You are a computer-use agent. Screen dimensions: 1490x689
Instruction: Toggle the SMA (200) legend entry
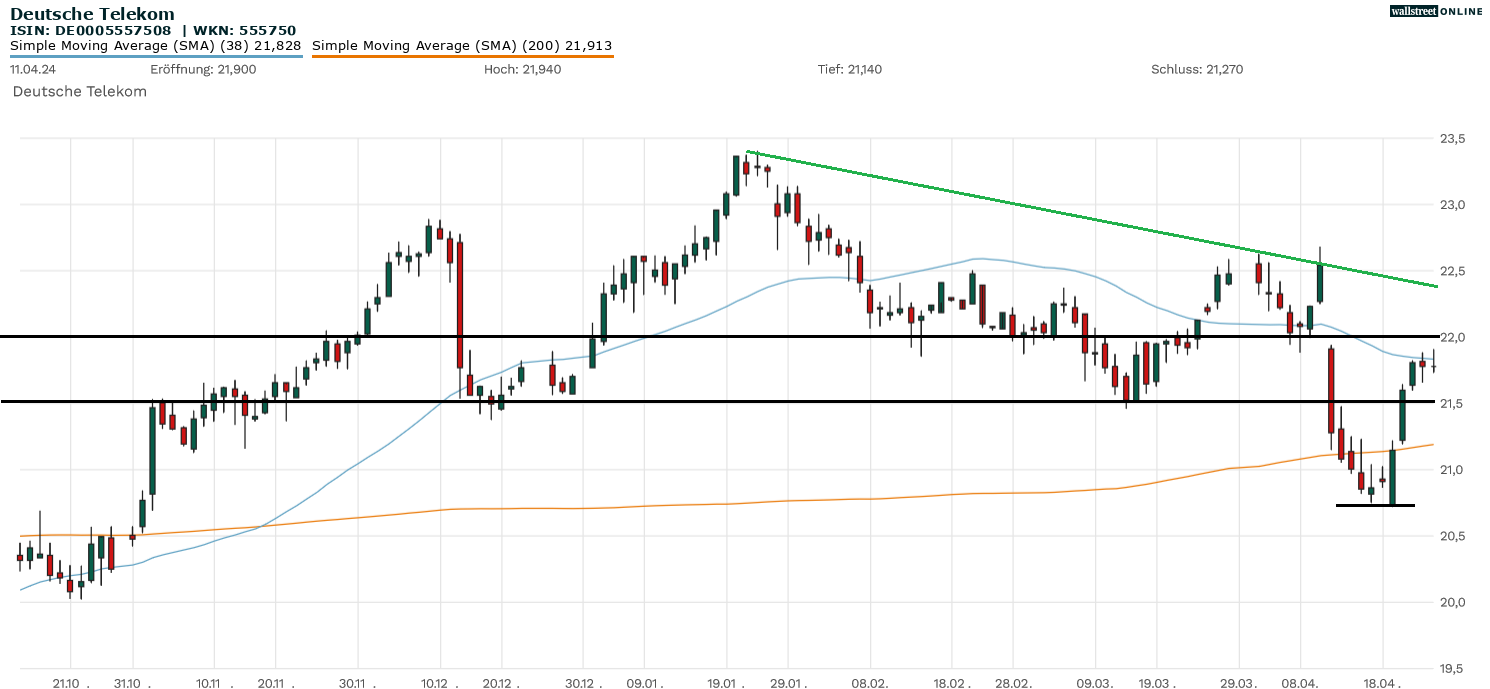462,46
